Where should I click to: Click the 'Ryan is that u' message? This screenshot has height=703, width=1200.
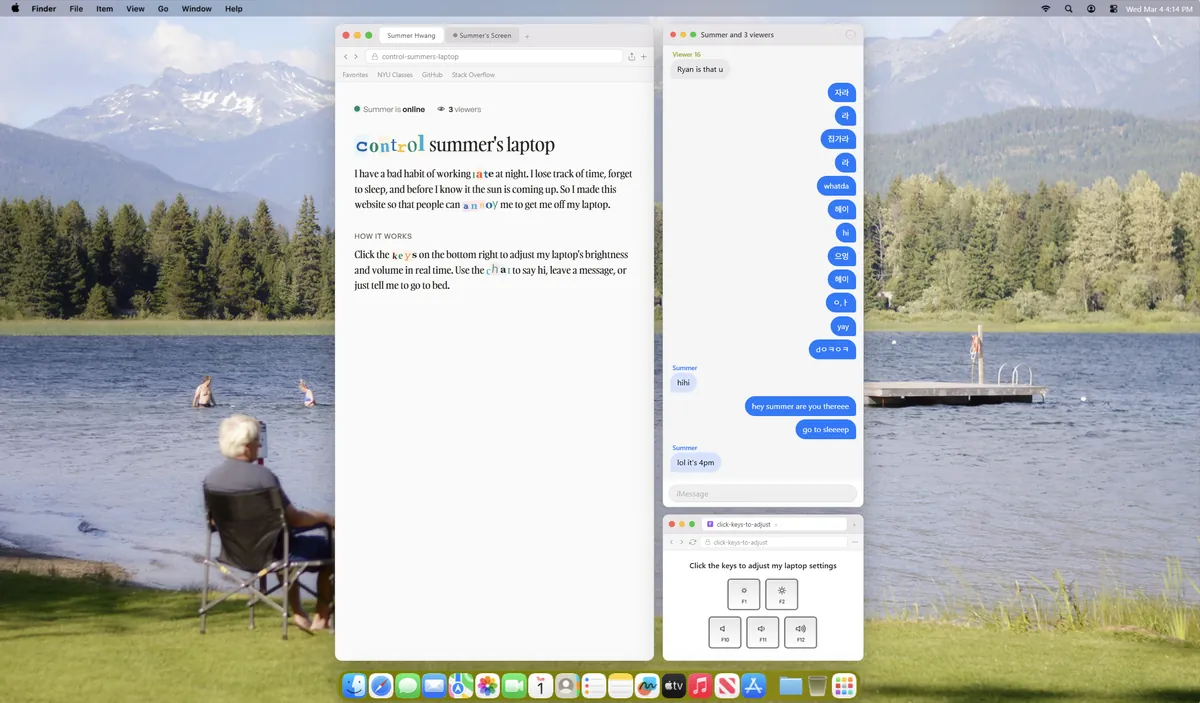[x=700, y=70]
